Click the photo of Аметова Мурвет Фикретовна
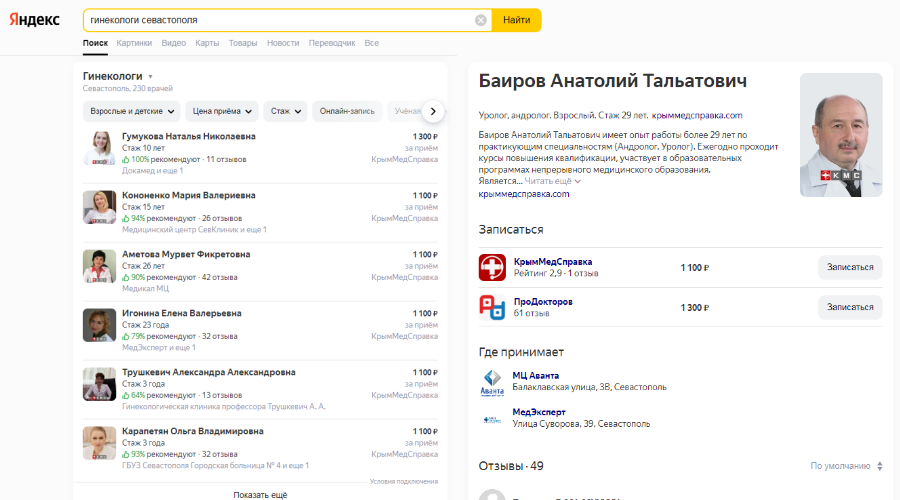This screenshot has height=500, width=900. [x=99, y=266]
